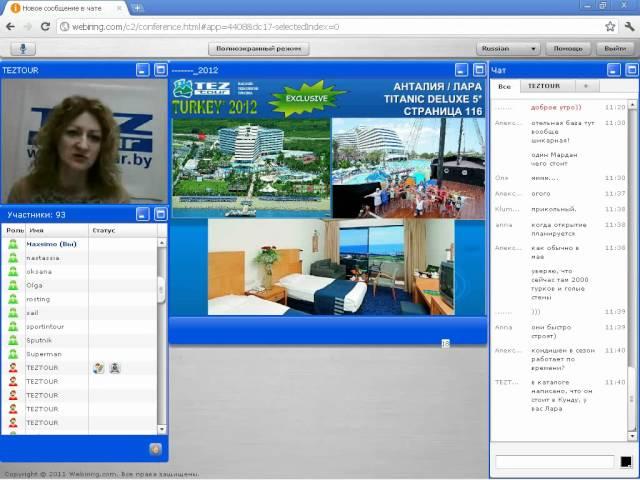This screenshot has width=640, height=480.
Task: Click the chat message 'прикольный.'
Action: tap(553, 209)
